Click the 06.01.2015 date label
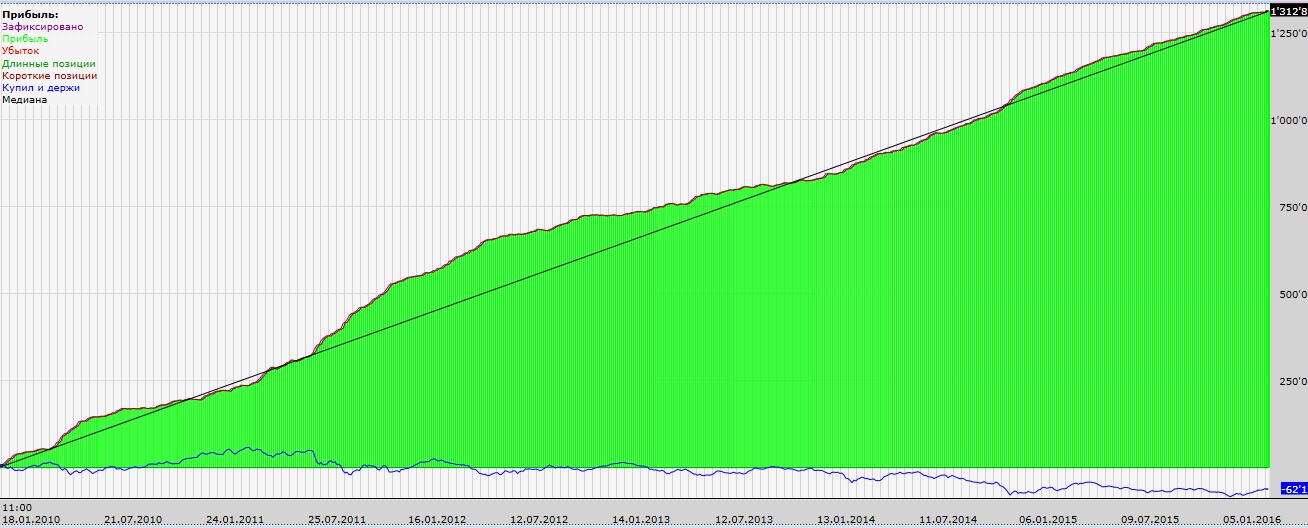Viewport: 1308px width, 528px height. pyautogui.click(x=1048, y=520)
